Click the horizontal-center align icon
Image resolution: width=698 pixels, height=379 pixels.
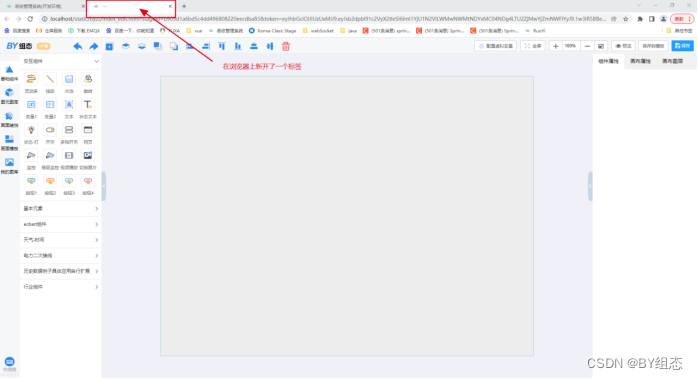(270, 46)
